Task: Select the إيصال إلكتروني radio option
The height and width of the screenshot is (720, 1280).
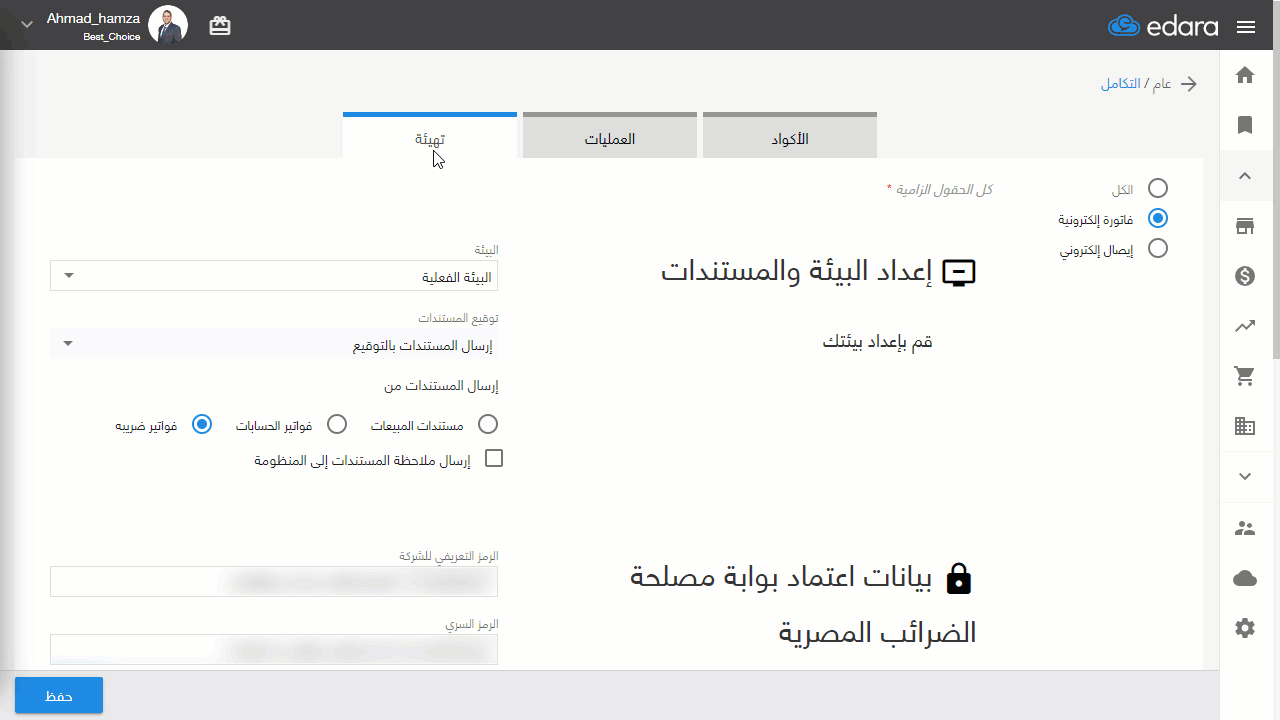Action: click(1158, 248)
